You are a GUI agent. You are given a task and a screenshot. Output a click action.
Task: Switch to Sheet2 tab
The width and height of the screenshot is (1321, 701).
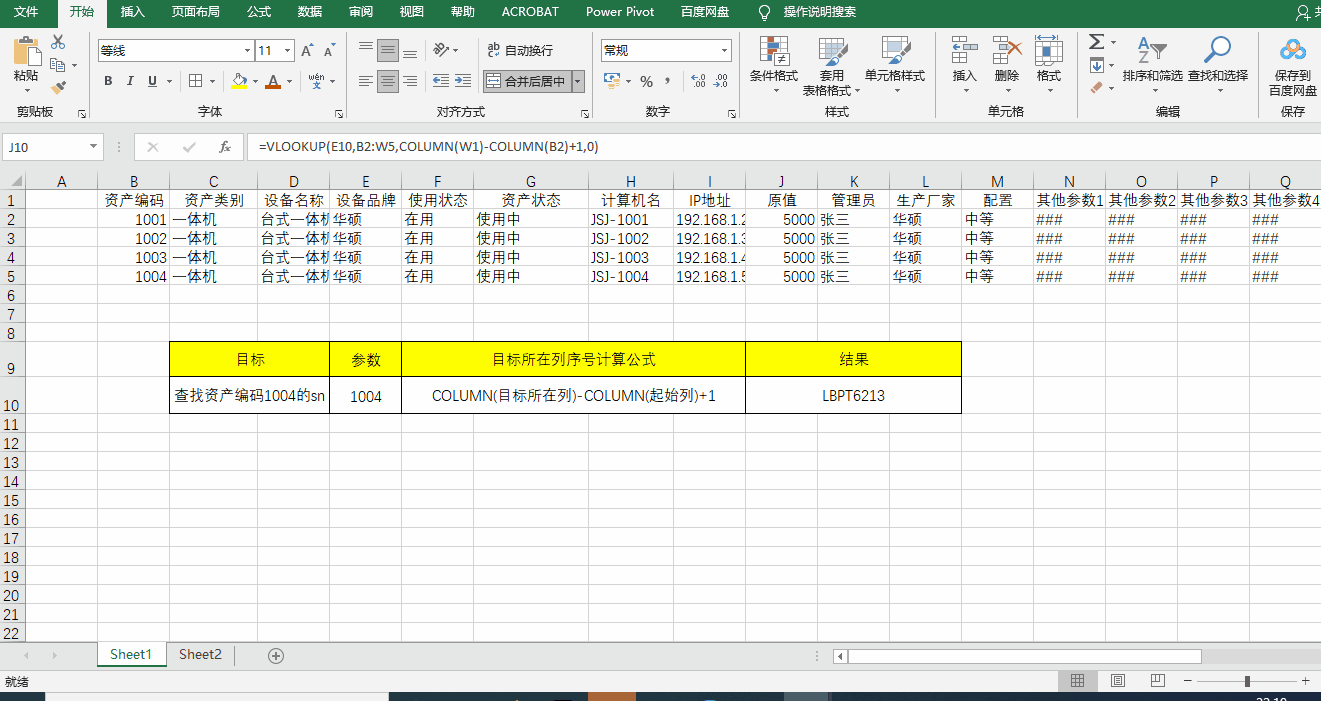(200, 654)
